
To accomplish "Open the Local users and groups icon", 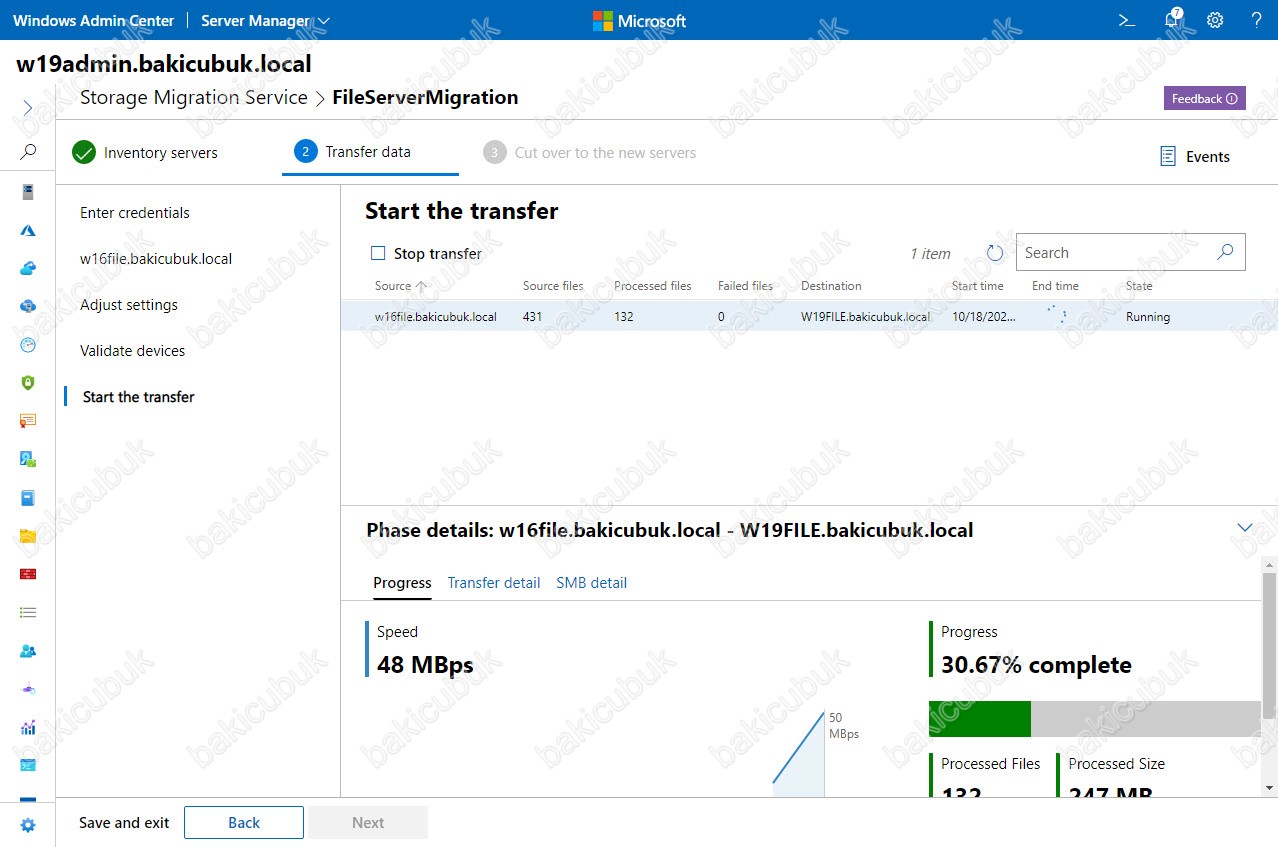I will 28,650.
